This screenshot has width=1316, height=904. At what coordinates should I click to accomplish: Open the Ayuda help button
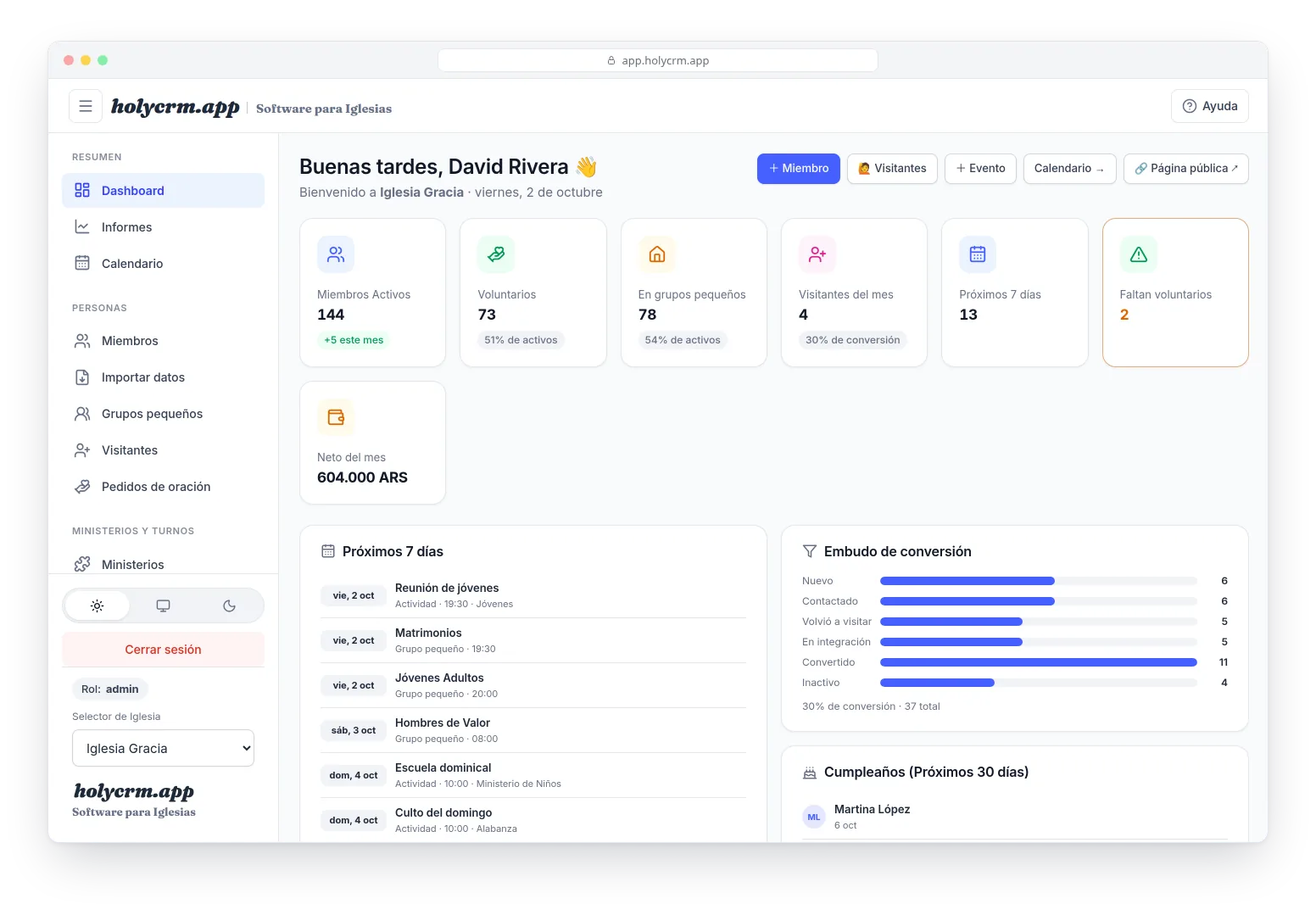click(x=1210, y=106)
